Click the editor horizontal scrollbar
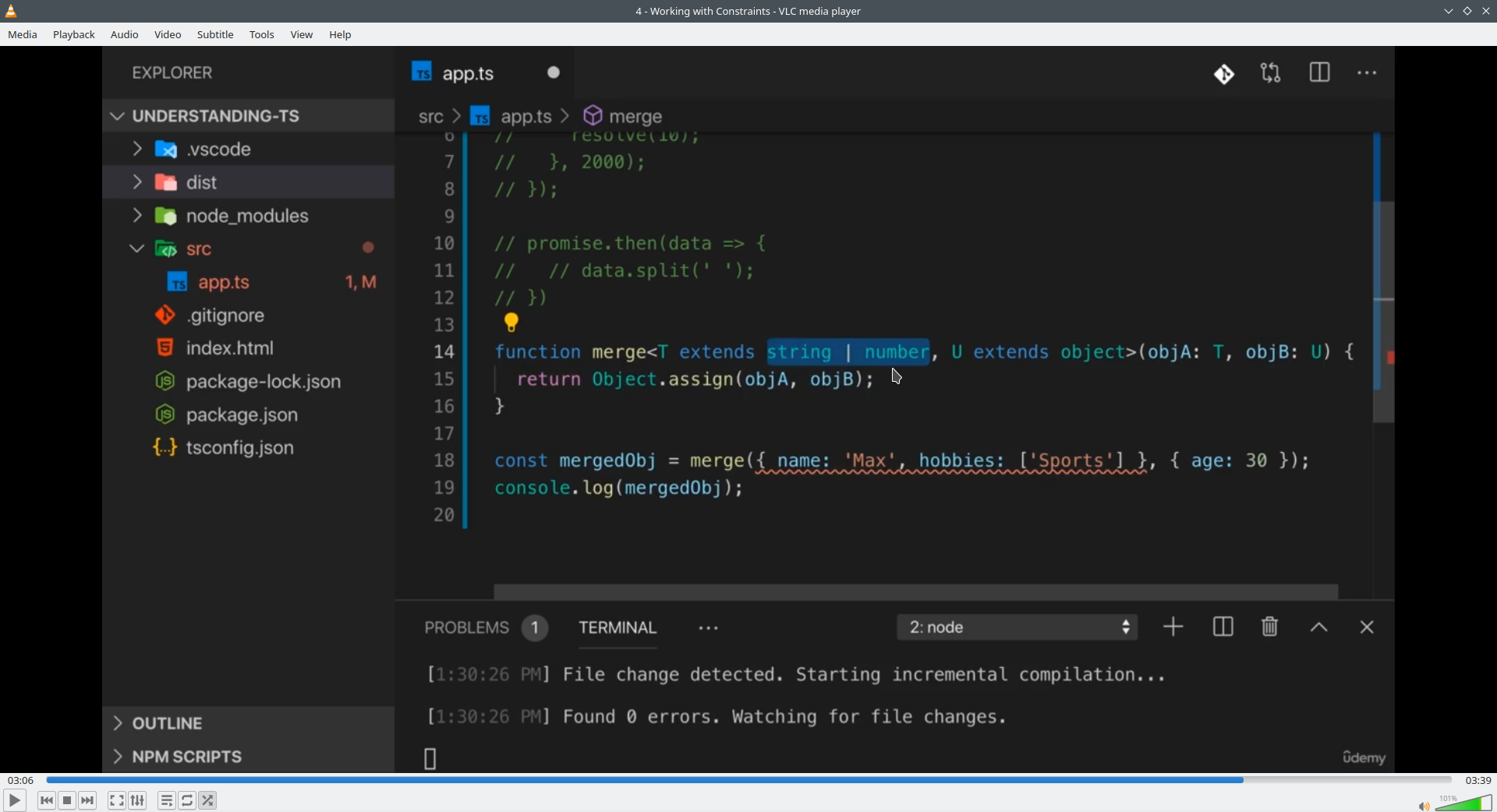The image size is (1497, 812). (x=916, y=591)
